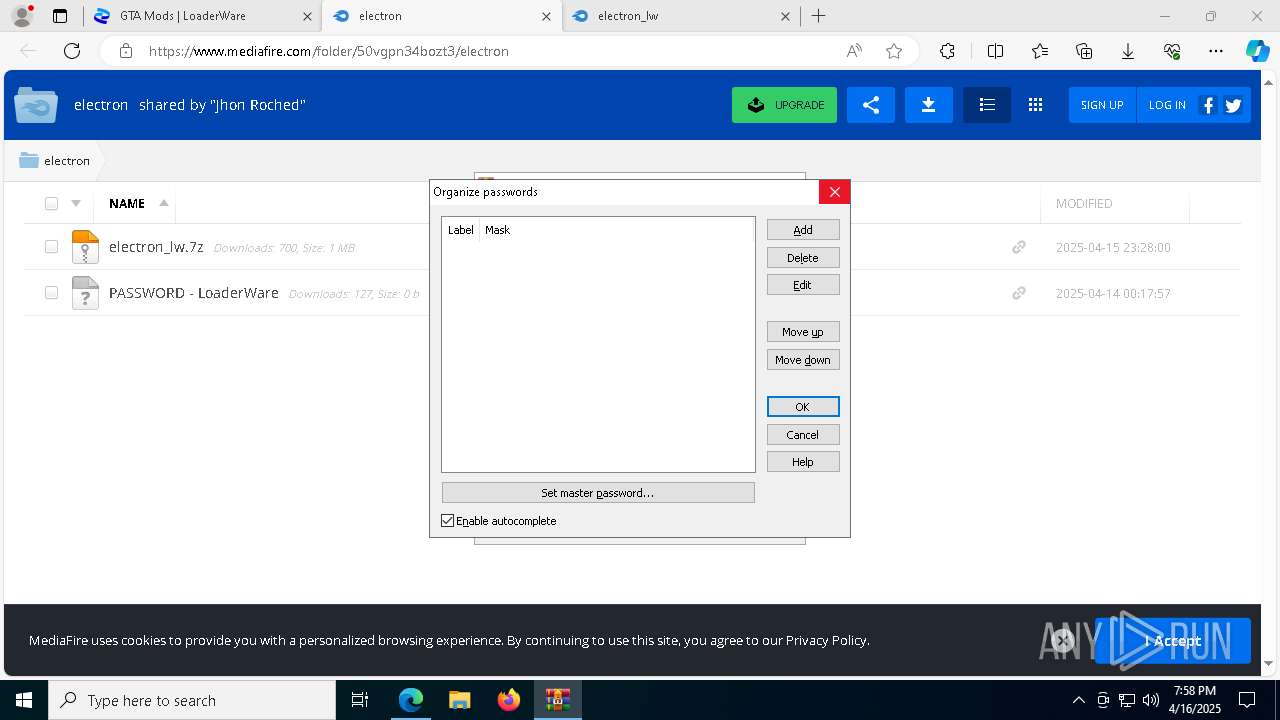The image size is (1280, 720).
Task: Open WinRAR from the taskbar
Action: [x=557, y=700]
